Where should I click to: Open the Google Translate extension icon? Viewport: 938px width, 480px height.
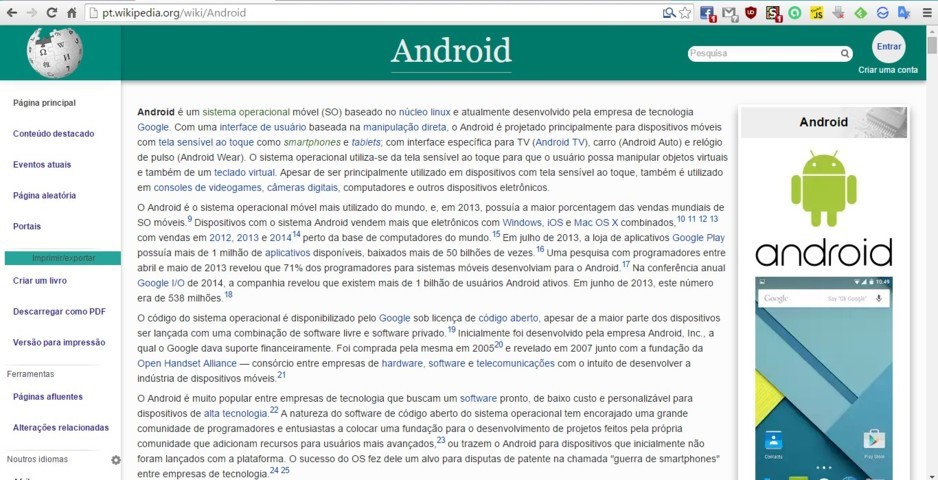pos(904,13)
